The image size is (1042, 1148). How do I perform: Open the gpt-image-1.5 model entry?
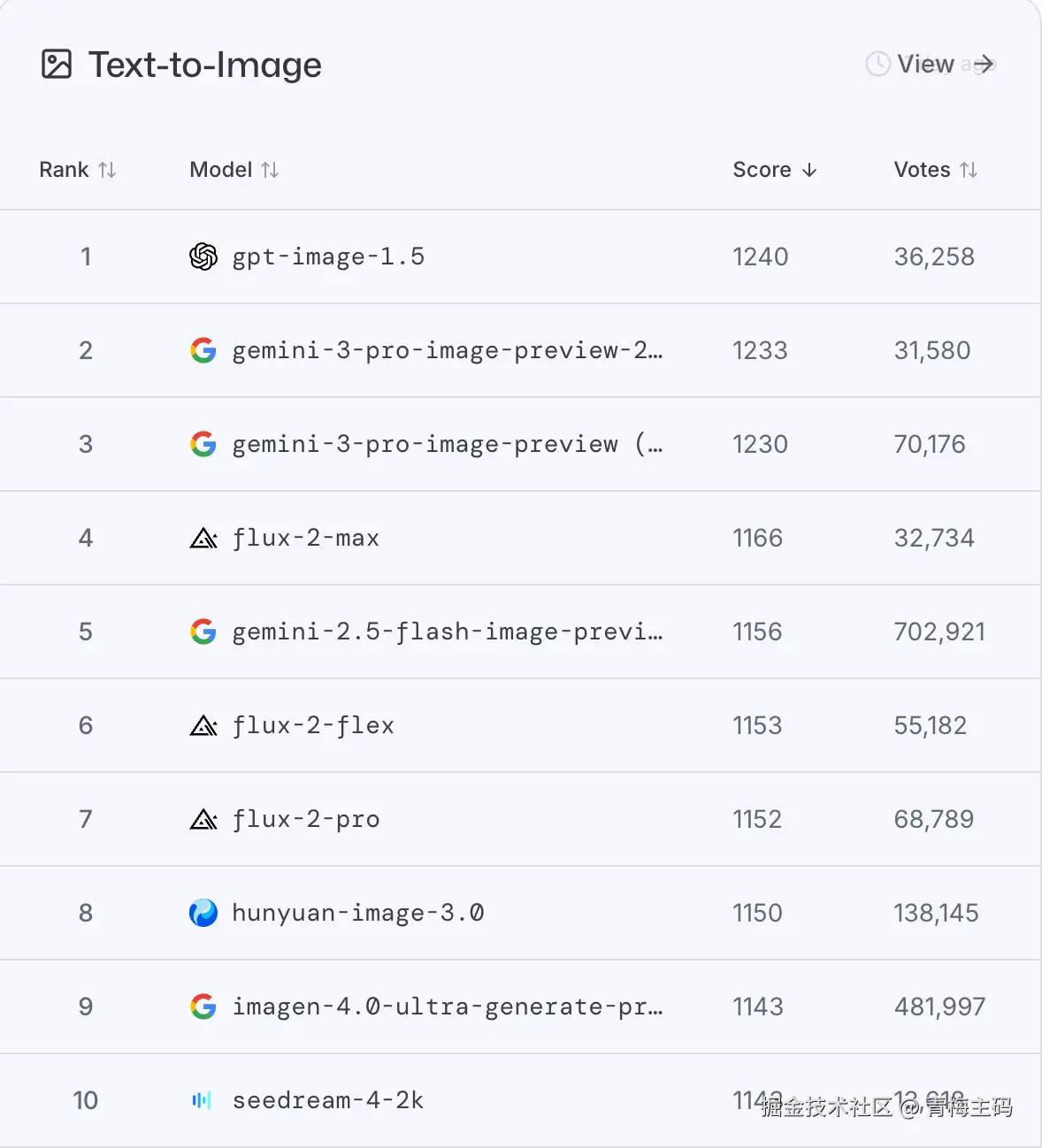[x=328, y=256]
